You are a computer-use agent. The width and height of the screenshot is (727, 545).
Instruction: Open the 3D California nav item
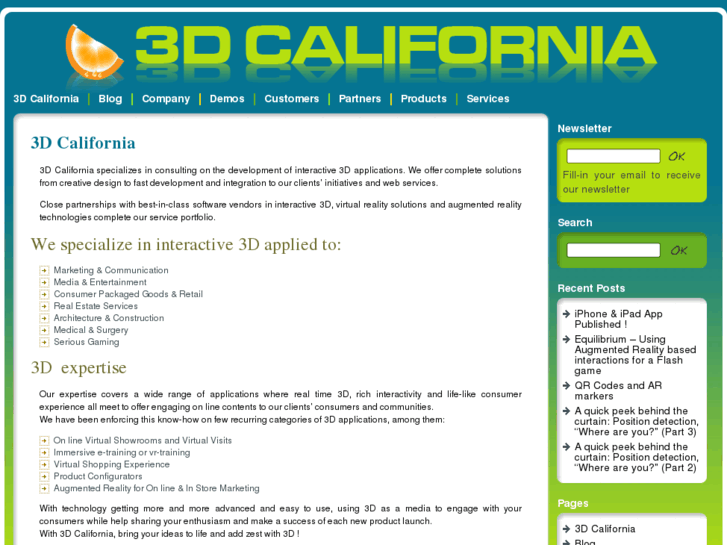pos(46,99)
